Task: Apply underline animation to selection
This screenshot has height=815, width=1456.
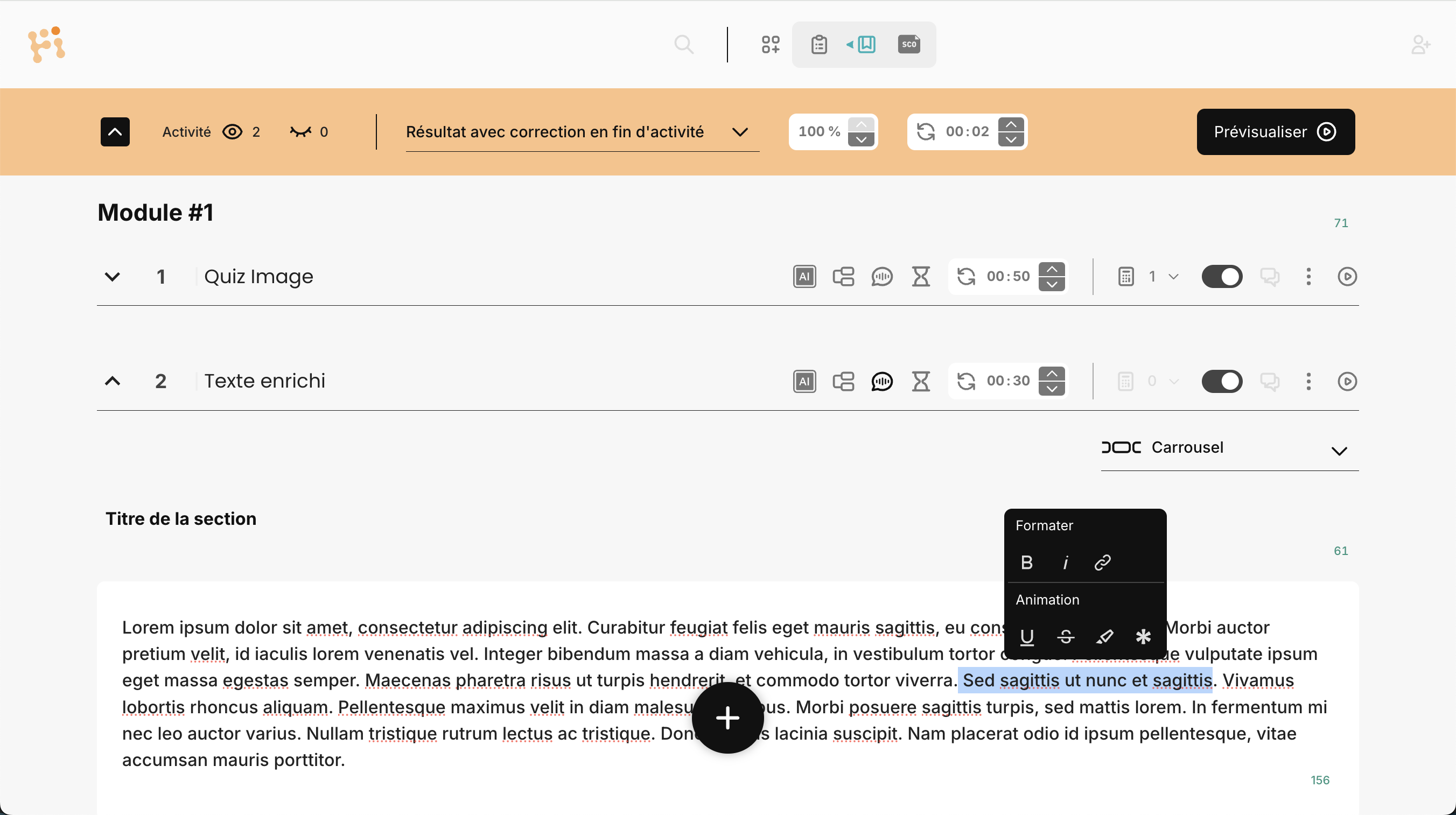Action: pyautogui.click(x=1027, y=637)
